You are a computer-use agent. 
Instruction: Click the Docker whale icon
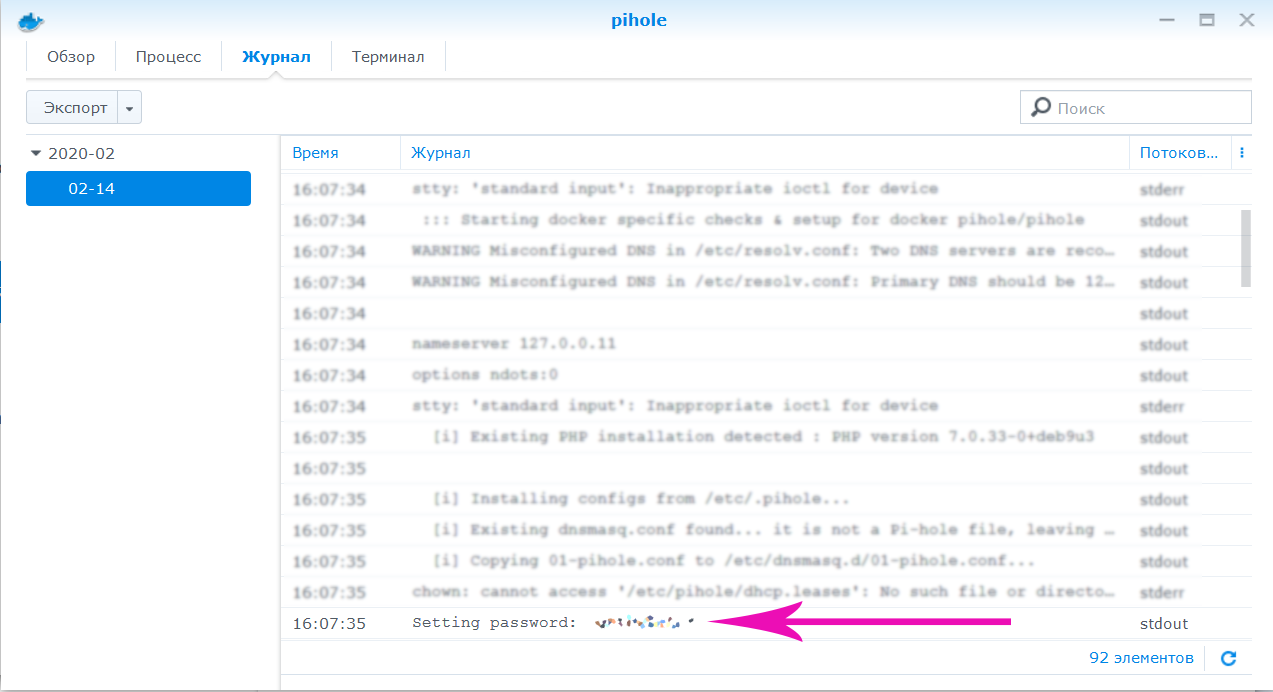pyautogui.click(x=32, y=20)
